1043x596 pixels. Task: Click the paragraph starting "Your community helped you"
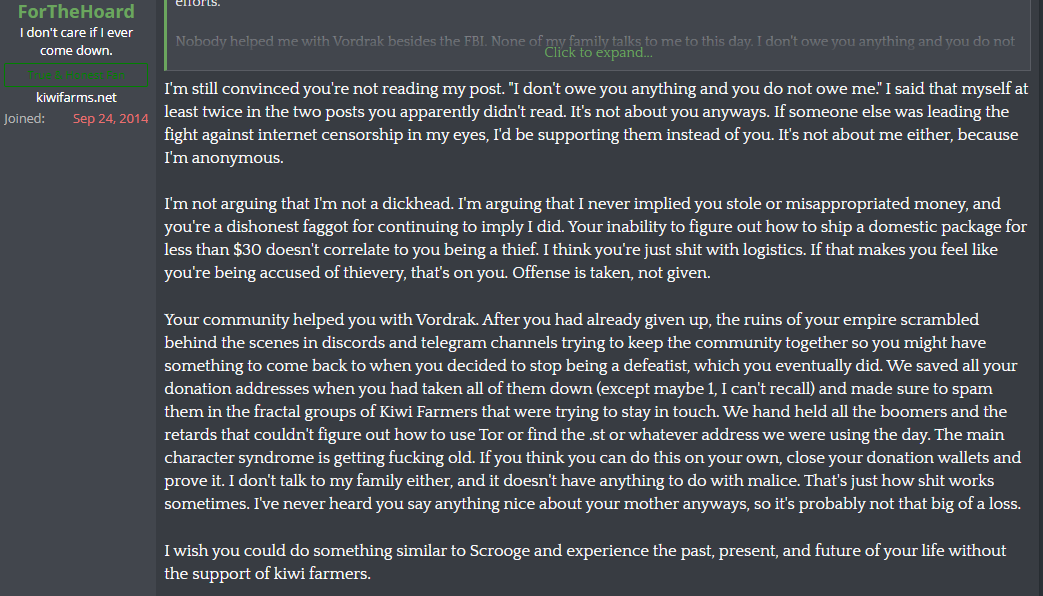coord(593,411)
